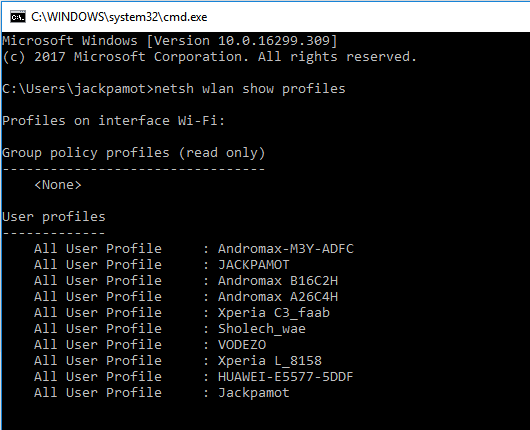Screen dimensions: 530x430
Task: Click the C:\WINDOWS\system32\cmd.exe window title
Action: pyautogui.click(x=119, y=17)
